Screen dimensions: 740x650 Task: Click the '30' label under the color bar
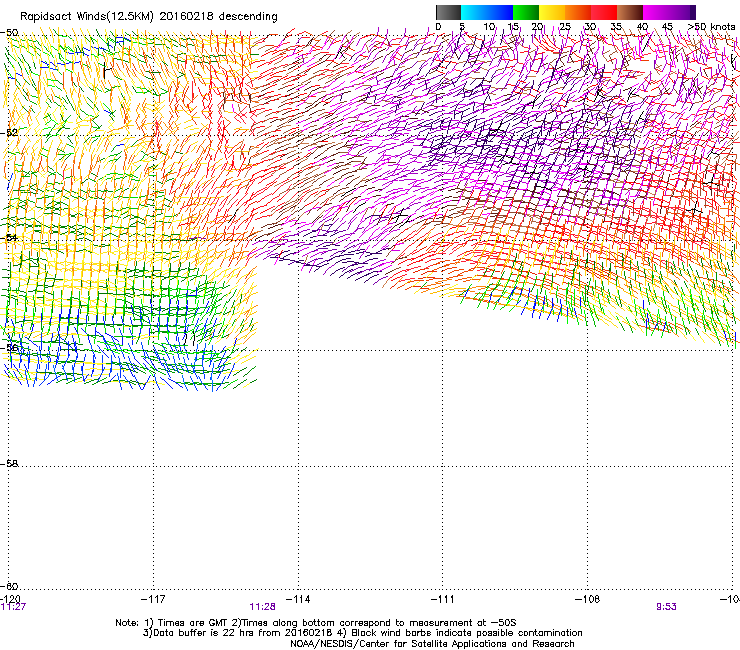590,27
